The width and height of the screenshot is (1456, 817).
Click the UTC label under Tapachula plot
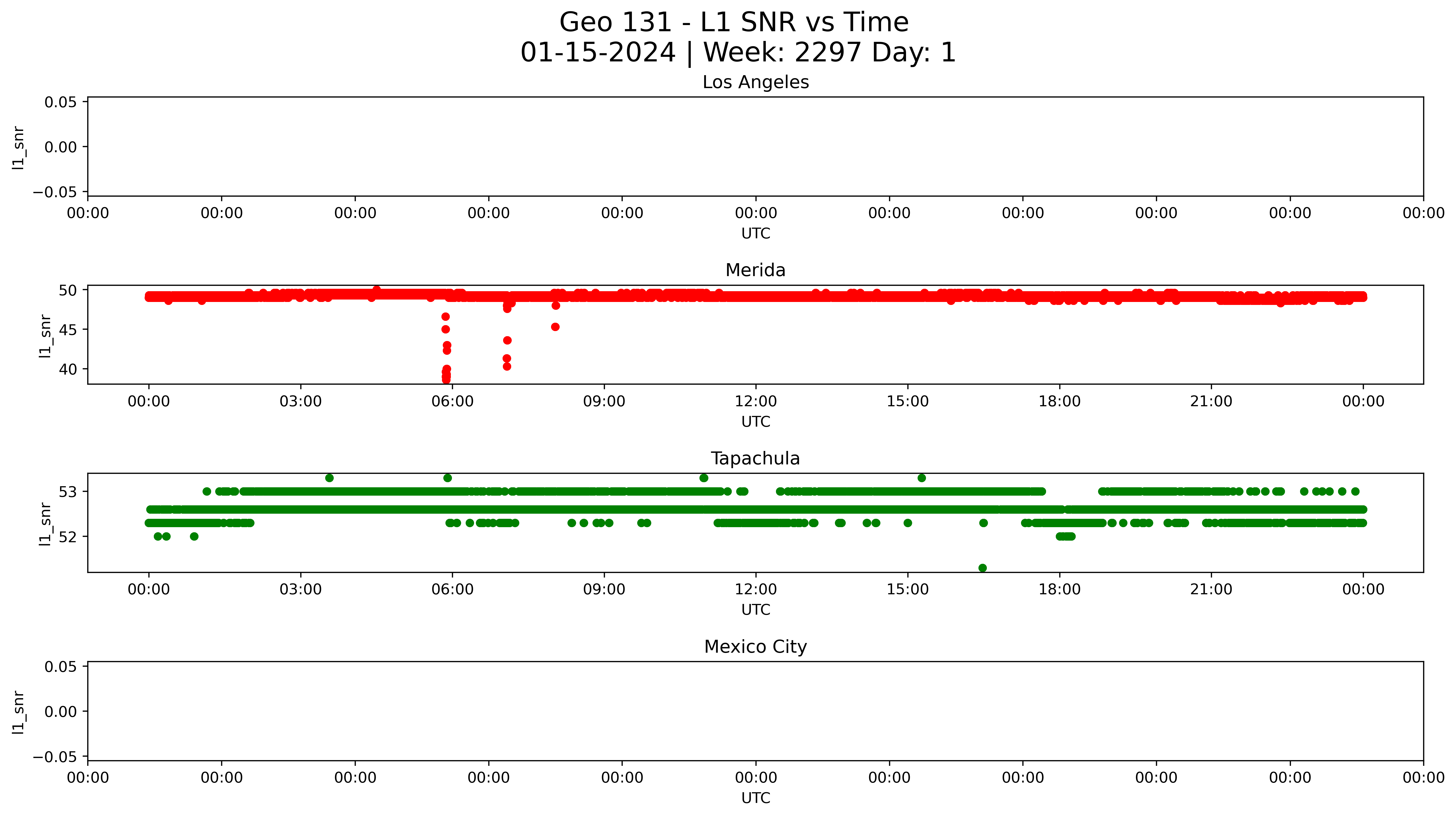coord(756,610)
